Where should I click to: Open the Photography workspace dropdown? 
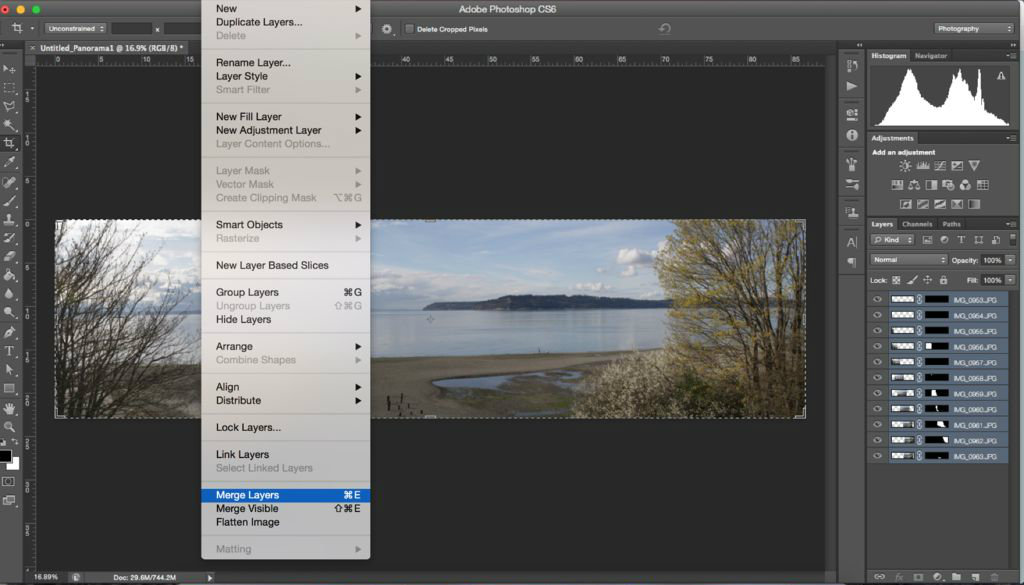(x=973, y=29)
